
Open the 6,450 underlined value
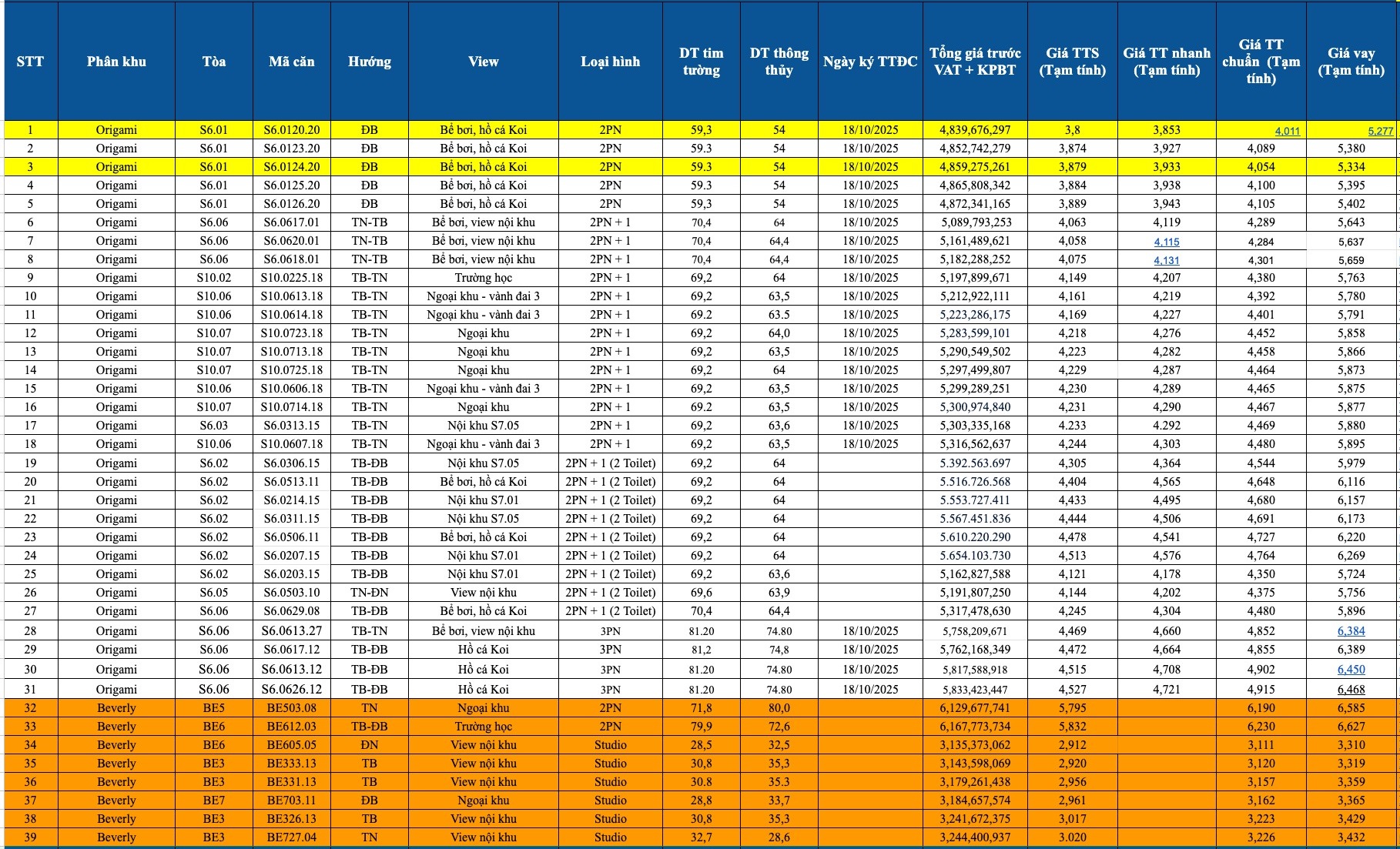(x=1351, y=670)
